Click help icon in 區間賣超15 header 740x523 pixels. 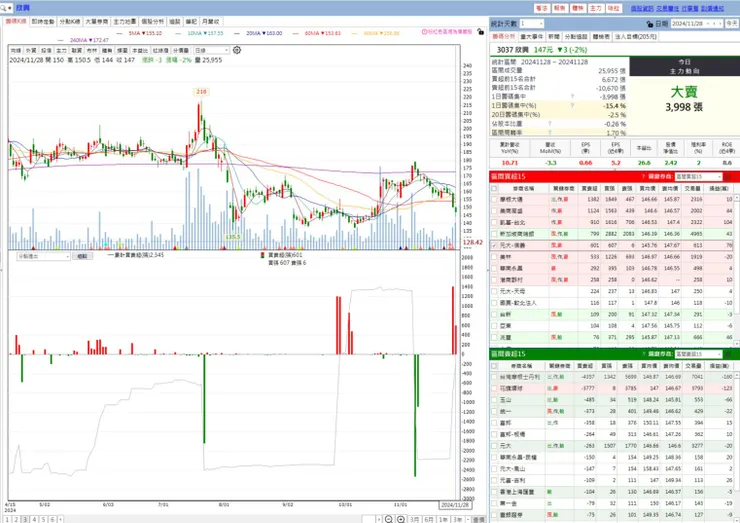pyautogui.click(x=643, y=354)
